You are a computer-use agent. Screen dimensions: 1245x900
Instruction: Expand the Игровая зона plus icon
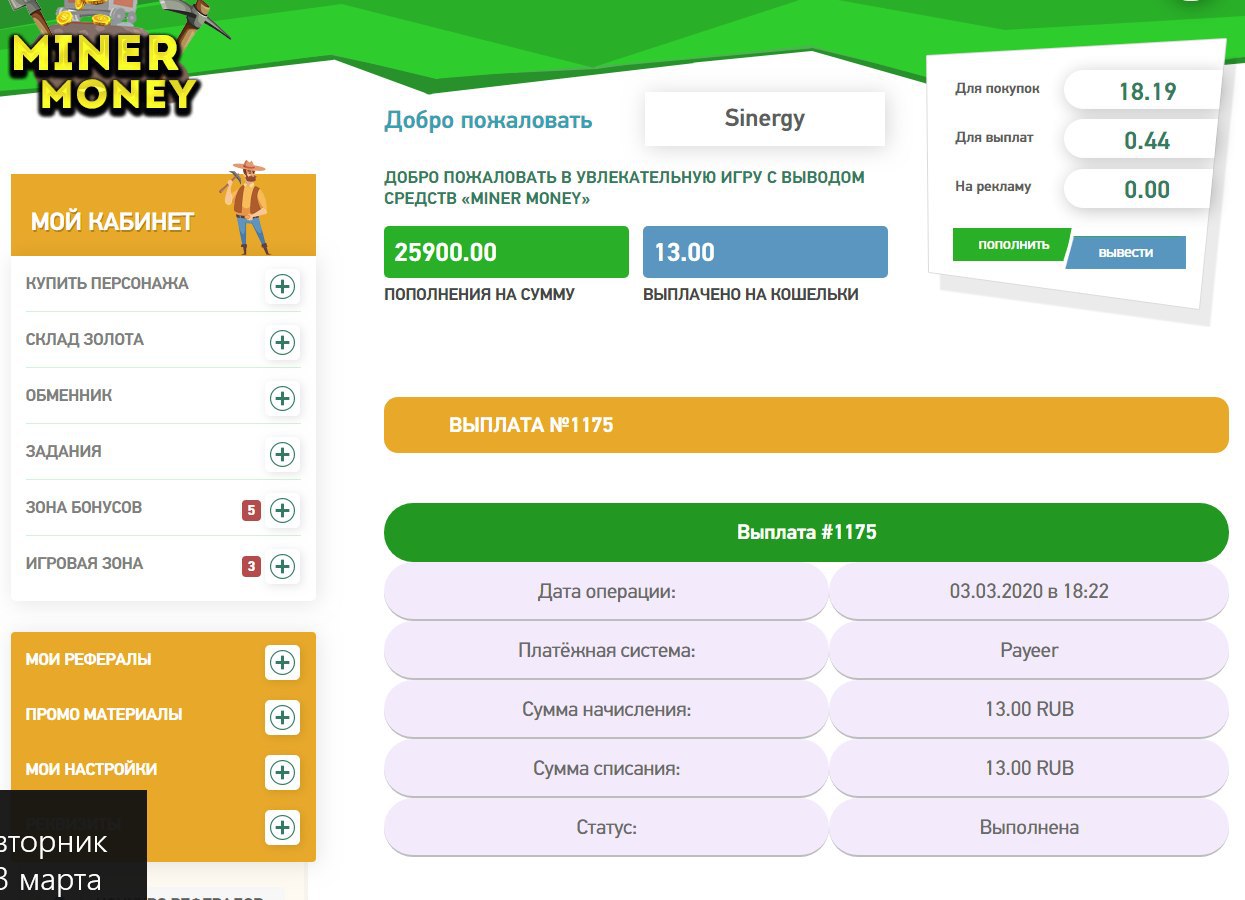[283, 567]
